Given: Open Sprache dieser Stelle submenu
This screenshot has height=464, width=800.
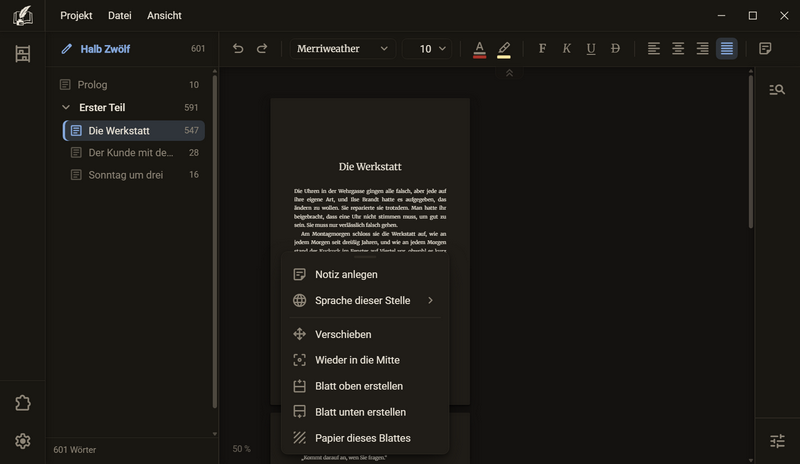Looking at the screenshot, I should [x=365, y=301].
